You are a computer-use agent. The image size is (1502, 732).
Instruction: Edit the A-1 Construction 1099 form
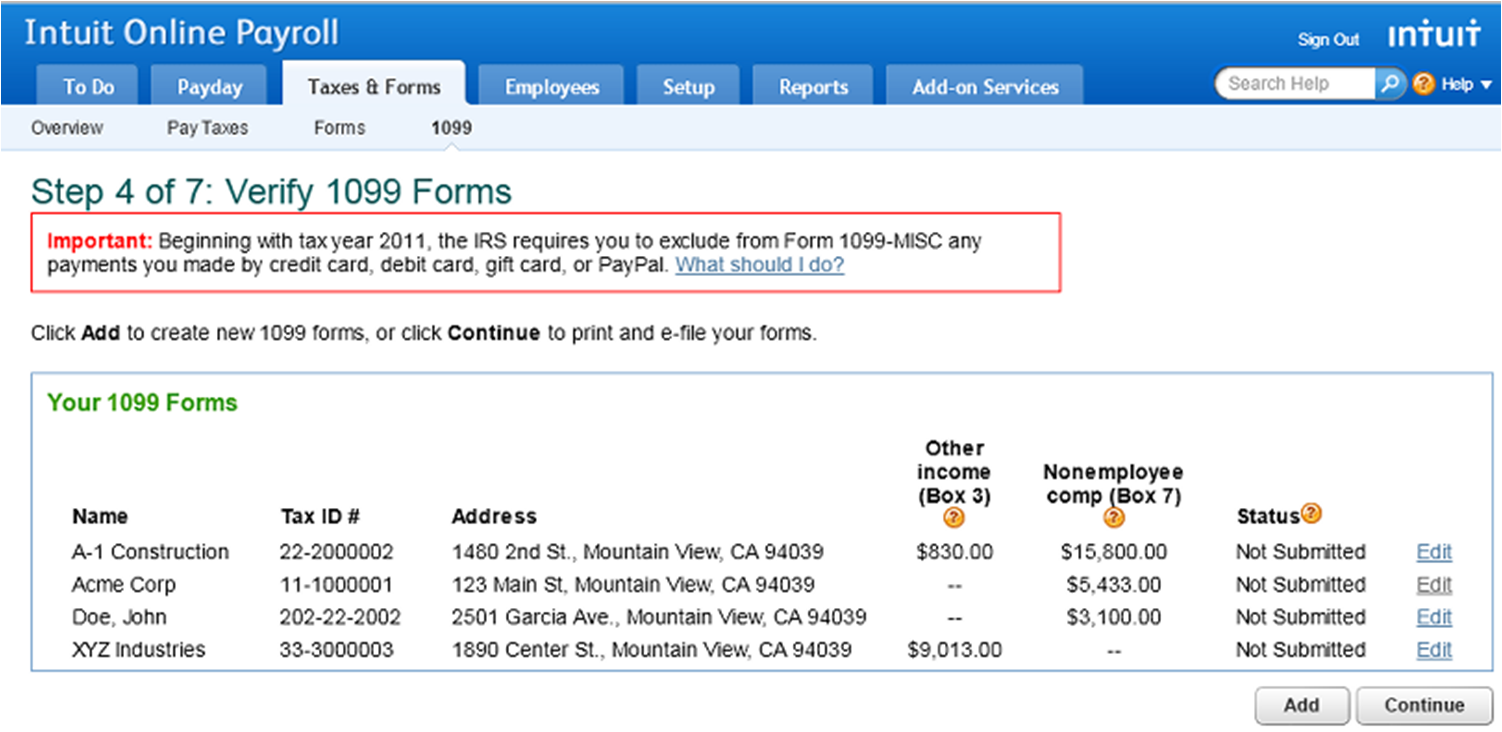pyautogui.click(x=1434, y=552)
